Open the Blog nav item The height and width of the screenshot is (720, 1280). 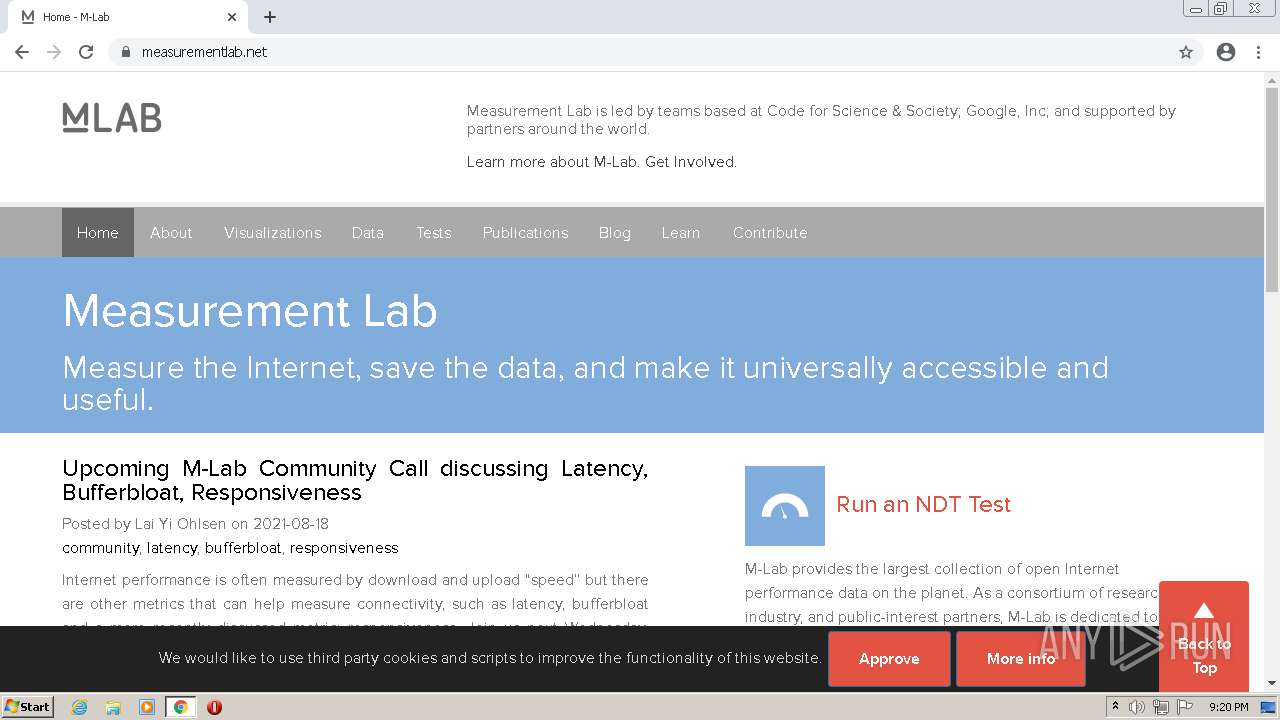tap(615, 232)
